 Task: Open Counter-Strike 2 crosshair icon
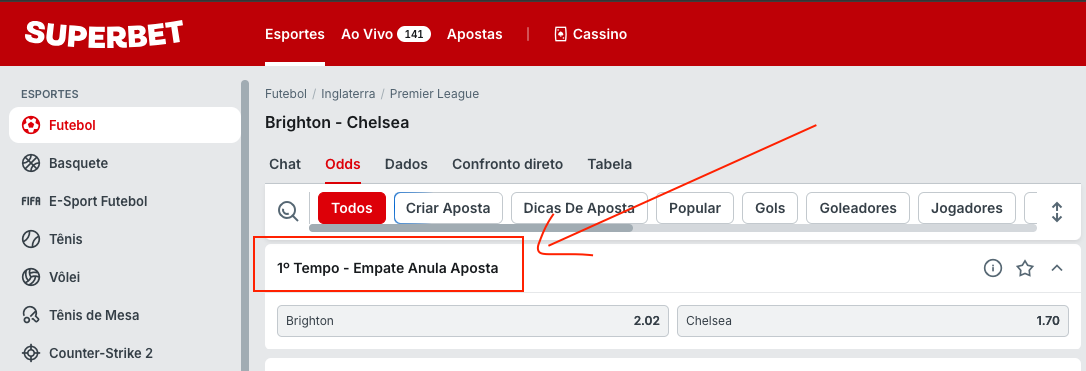[31, 353]
